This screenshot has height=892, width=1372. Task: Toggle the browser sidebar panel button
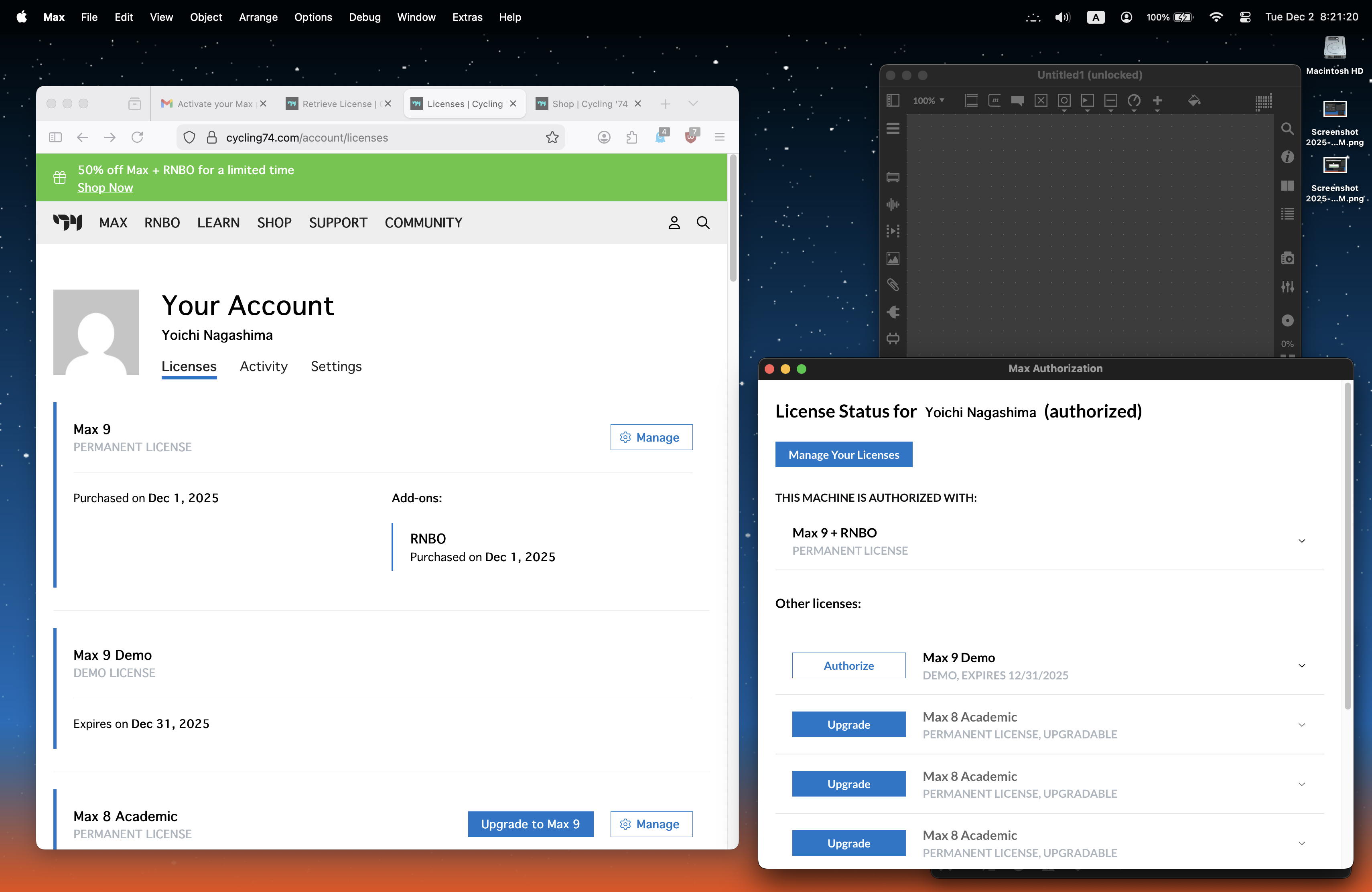[55, 137]
